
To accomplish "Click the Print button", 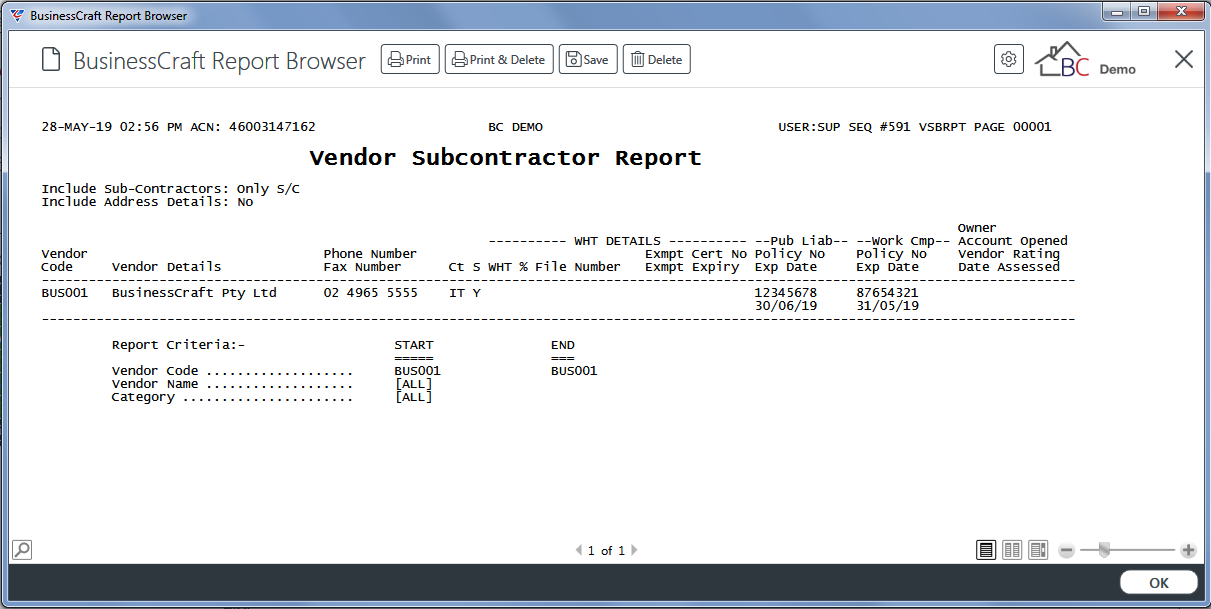I will (410, 59).
